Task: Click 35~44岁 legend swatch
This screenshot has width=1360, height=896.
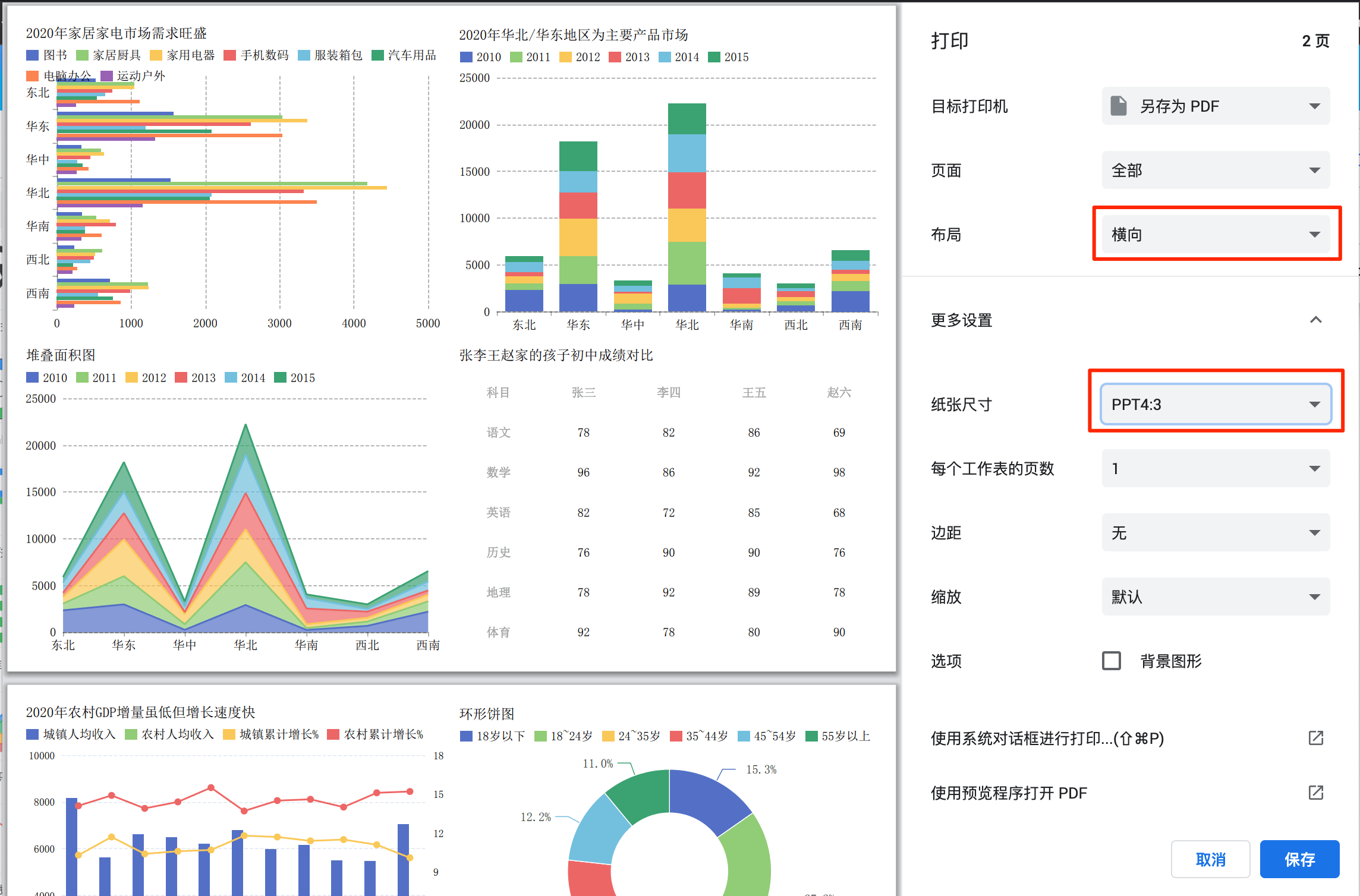Action: (676, 736)
